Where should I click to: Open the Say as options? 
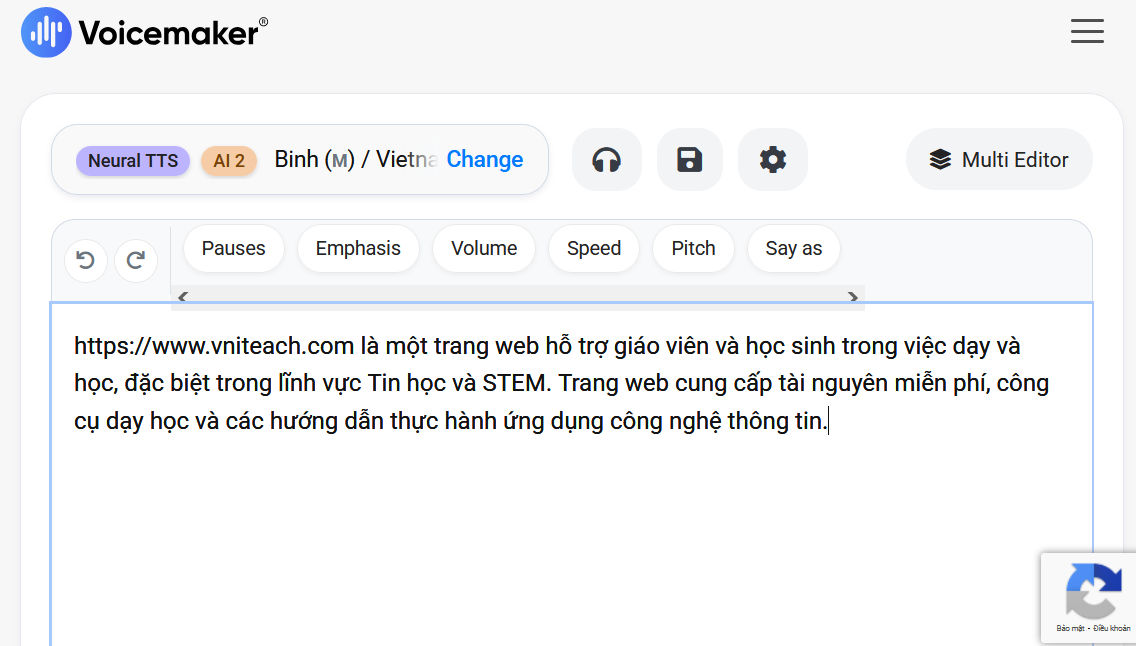793,248
